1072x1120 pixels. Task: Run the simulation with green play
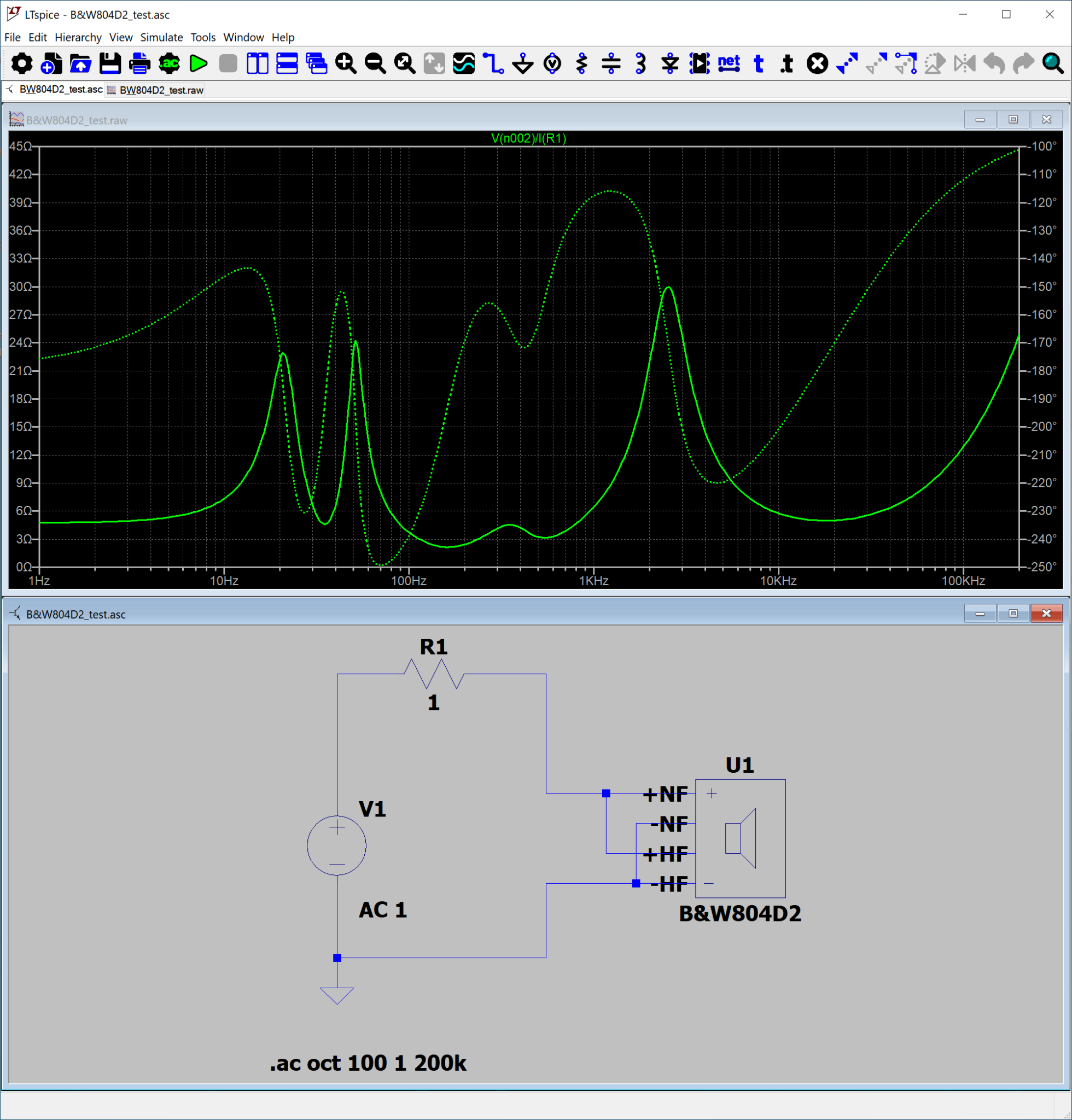tap(199, 63)
